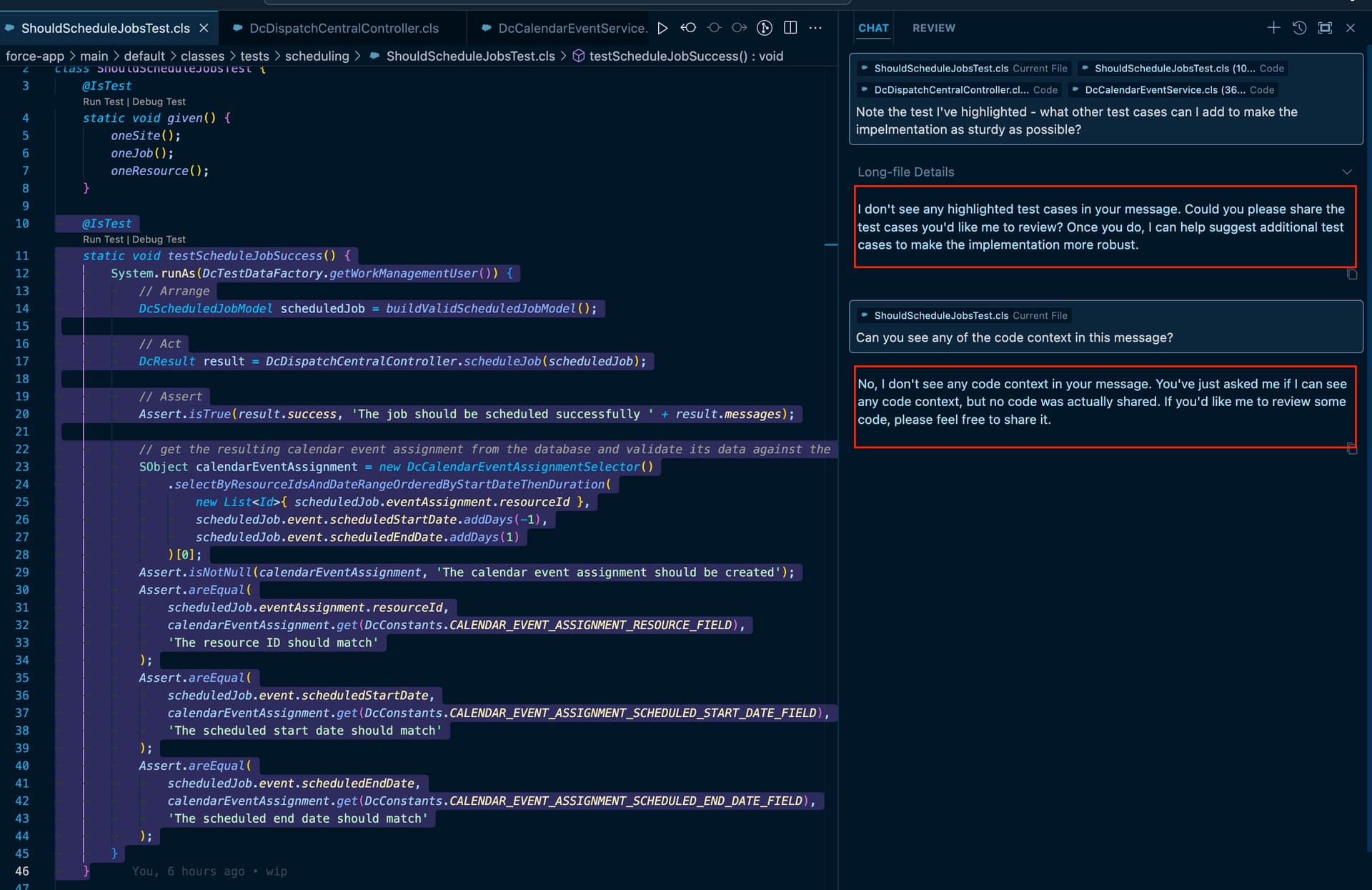This screenshot has width=1372, height=890.
Task: Click the DcCalendarEventService.cls code context chip
Action: 1172,90
